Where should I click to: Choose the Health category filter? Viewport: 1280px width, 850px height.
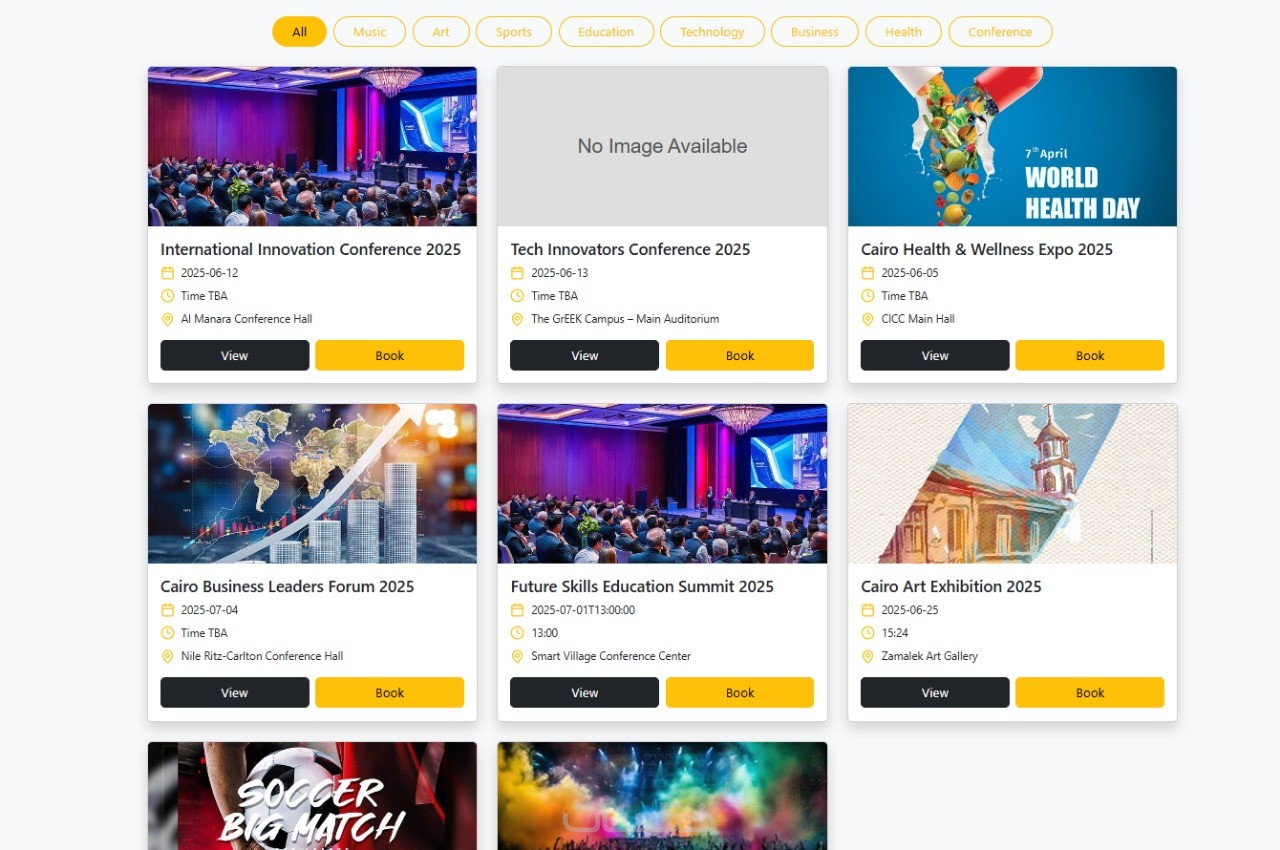[x=903, y=32]
